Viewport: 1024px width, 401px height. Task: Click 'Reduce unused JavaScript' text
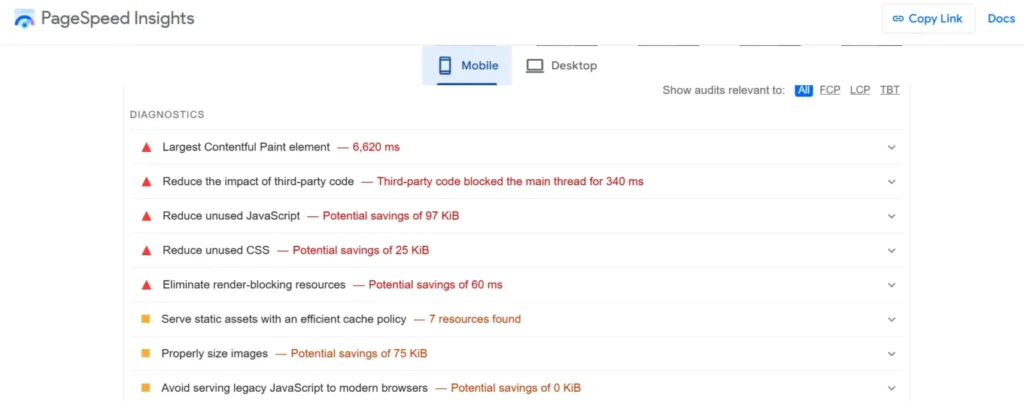[x=231, y=216]
